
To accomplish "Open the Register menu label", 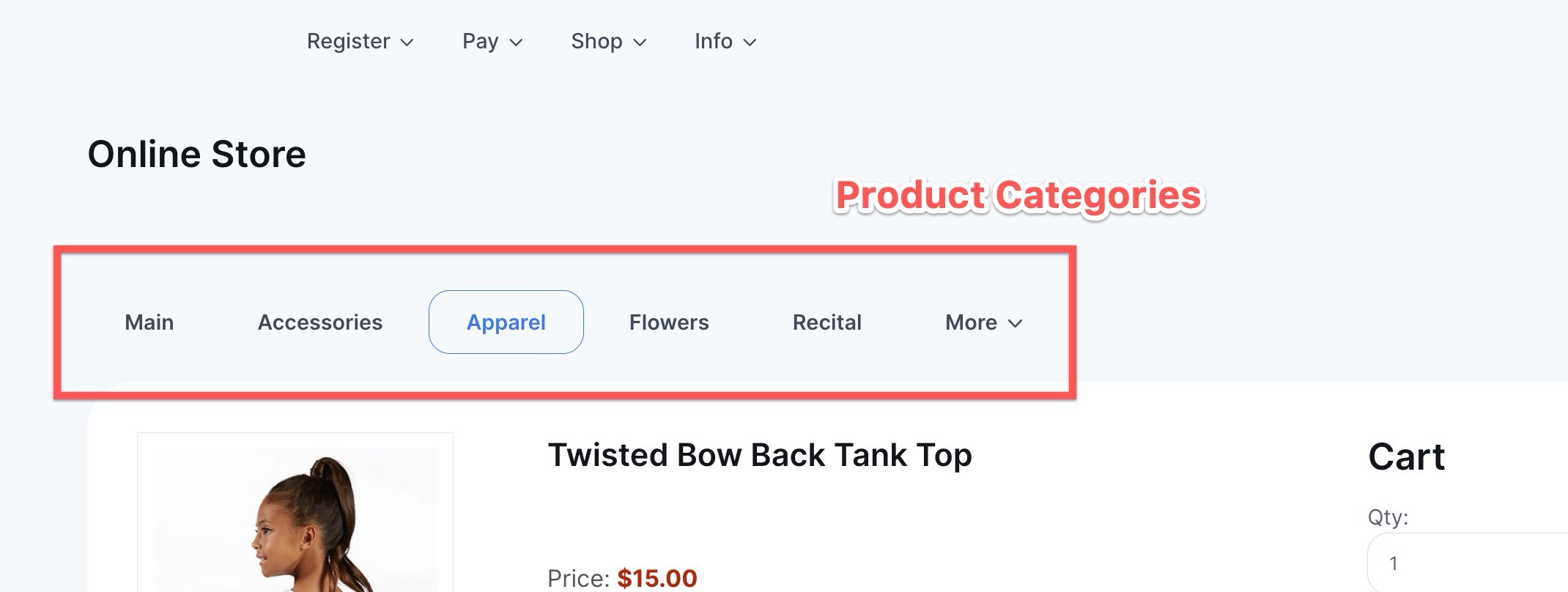I will 348,41.
